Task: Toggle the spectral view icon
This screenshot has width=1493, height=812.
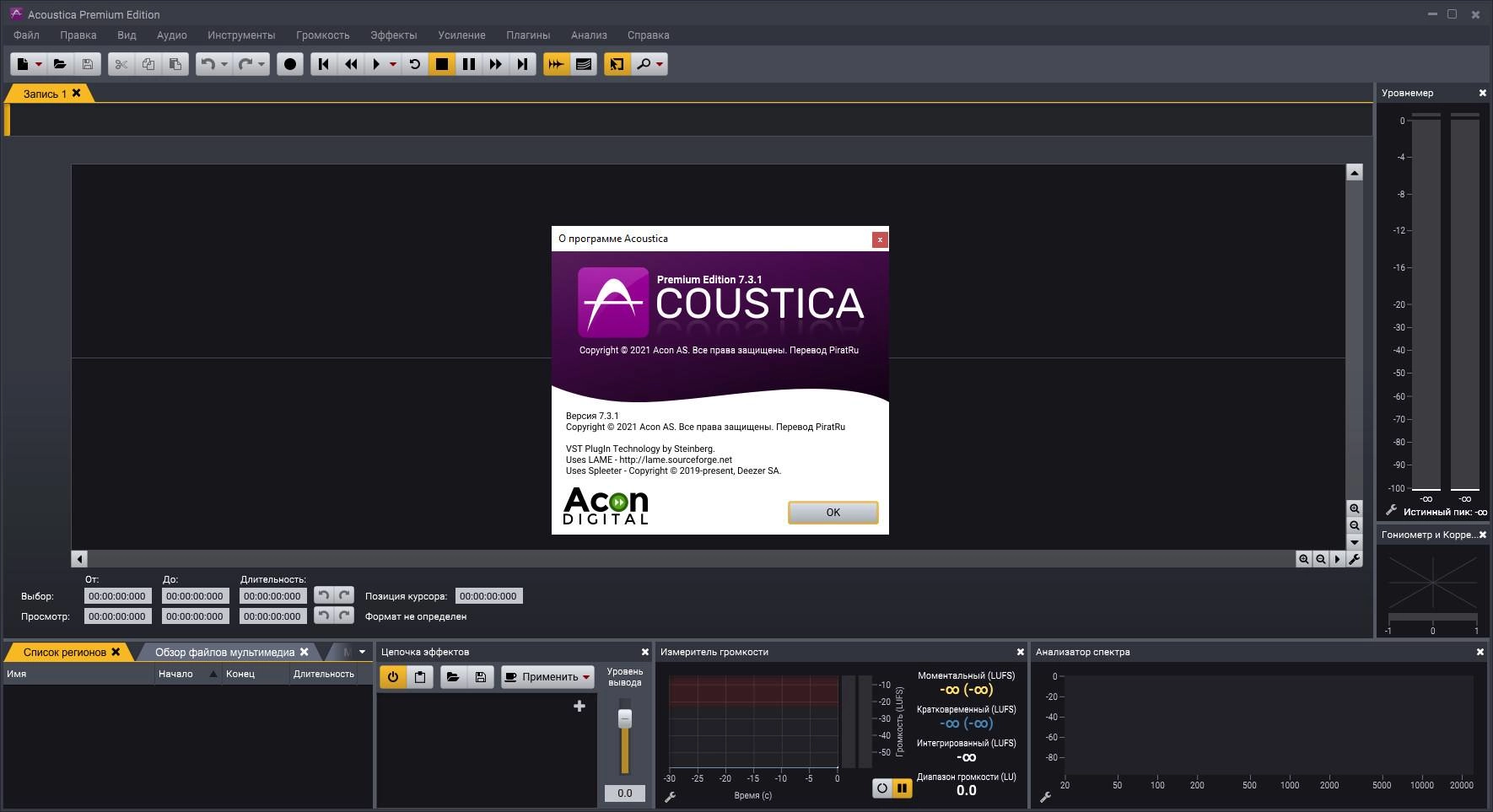Action: click(584, 64)
